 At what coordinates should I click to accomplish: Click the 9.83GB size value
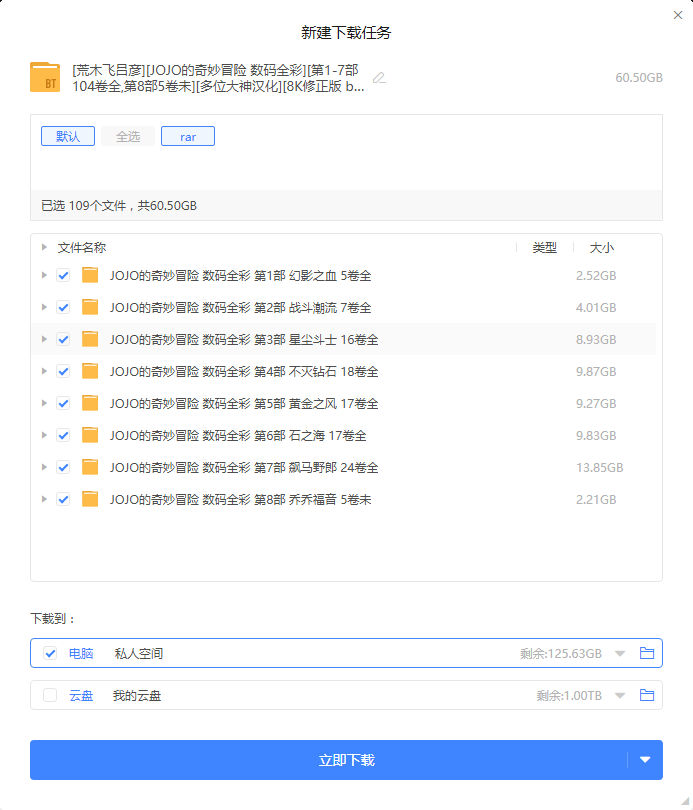pyautogui.click(x=596, y=436)
